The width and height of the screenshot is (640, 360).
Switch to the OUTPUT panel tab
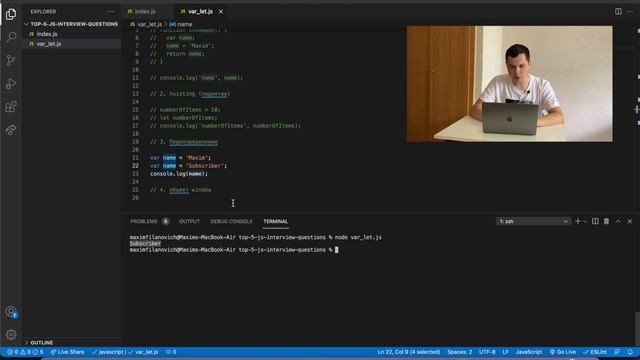click(189, 221)
